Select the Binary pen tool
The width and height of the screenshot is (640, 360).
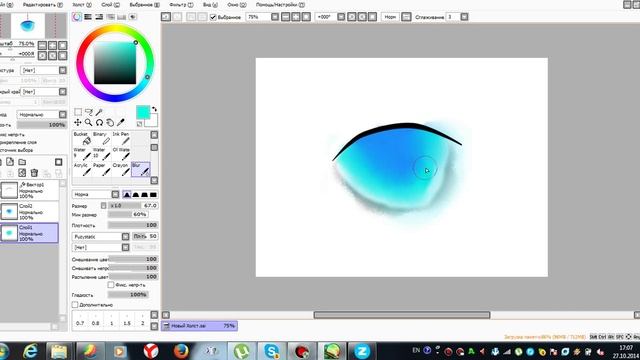102,138
